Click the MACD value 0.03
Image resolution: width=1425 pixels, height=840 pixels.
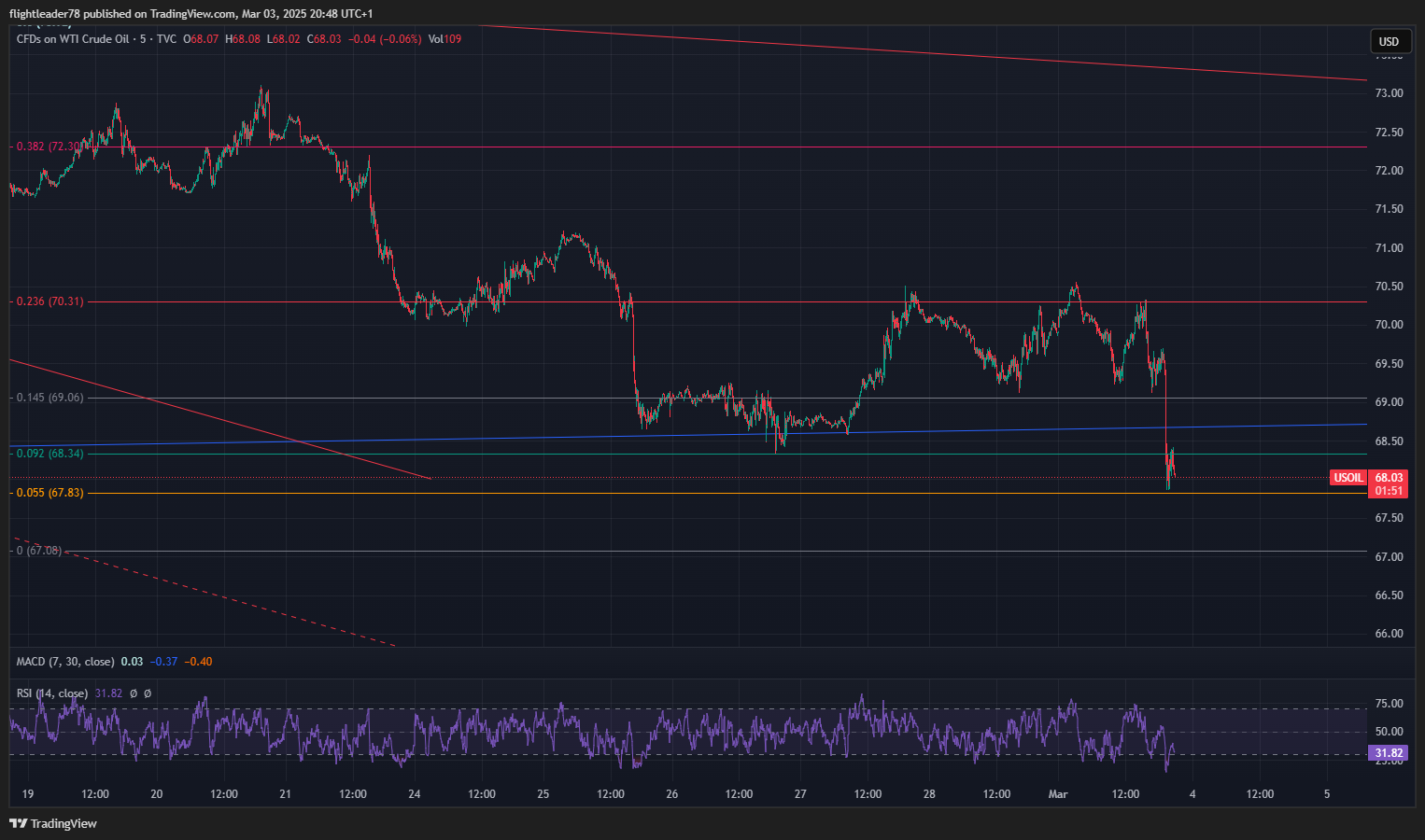click(x=133, y=662)
